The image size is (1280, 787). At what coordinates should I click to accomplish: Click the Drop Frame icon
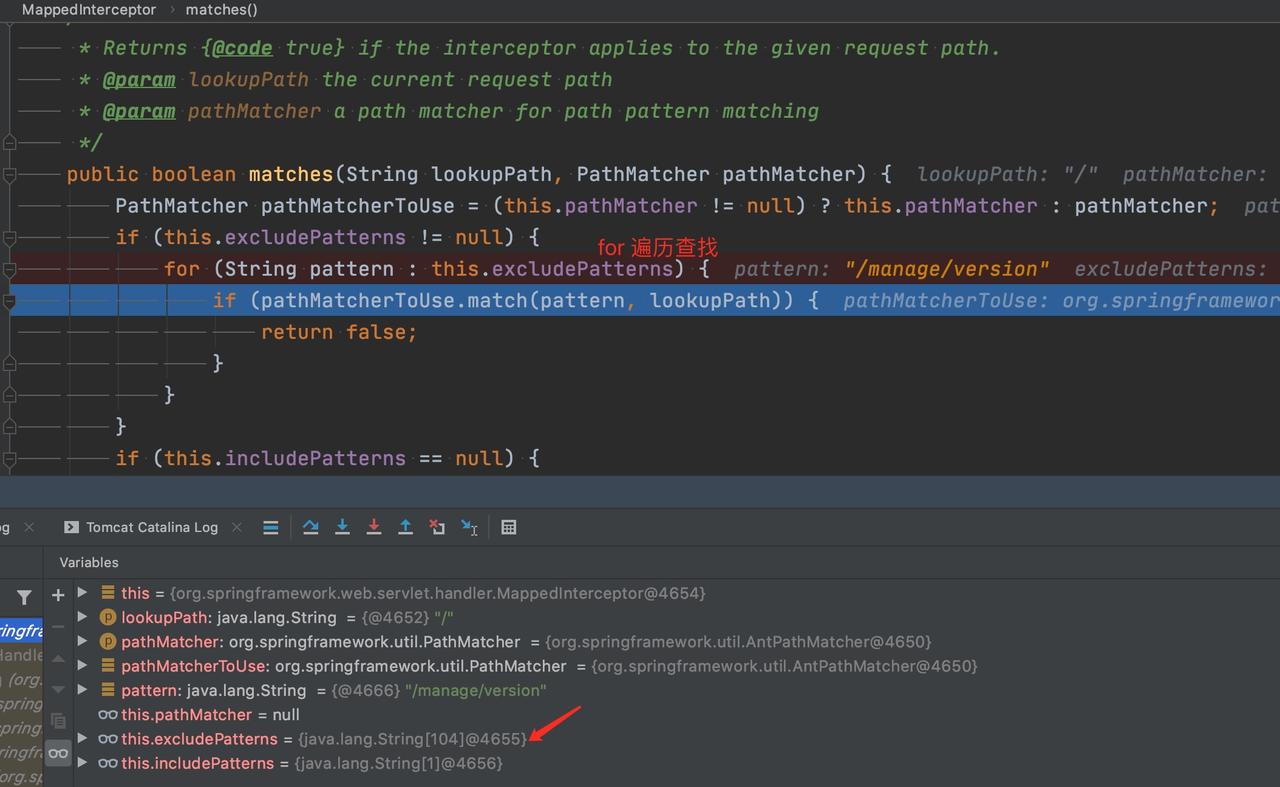(x=437, y=527)
